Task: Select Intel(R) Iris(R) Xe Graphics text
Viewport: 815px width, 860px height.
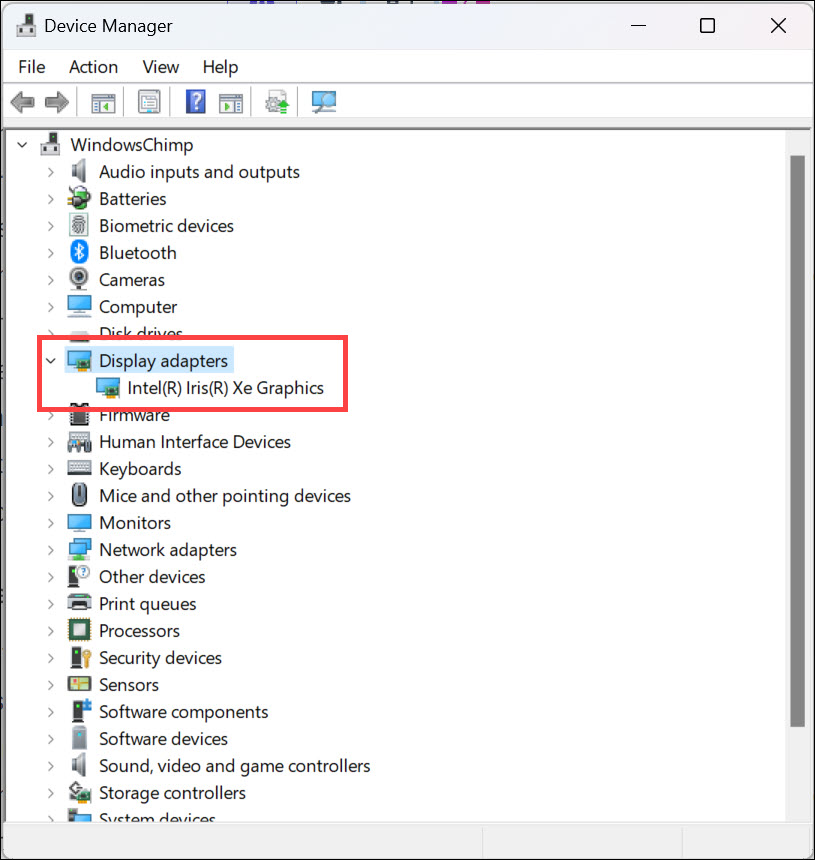Action: [x=225, y=388]
